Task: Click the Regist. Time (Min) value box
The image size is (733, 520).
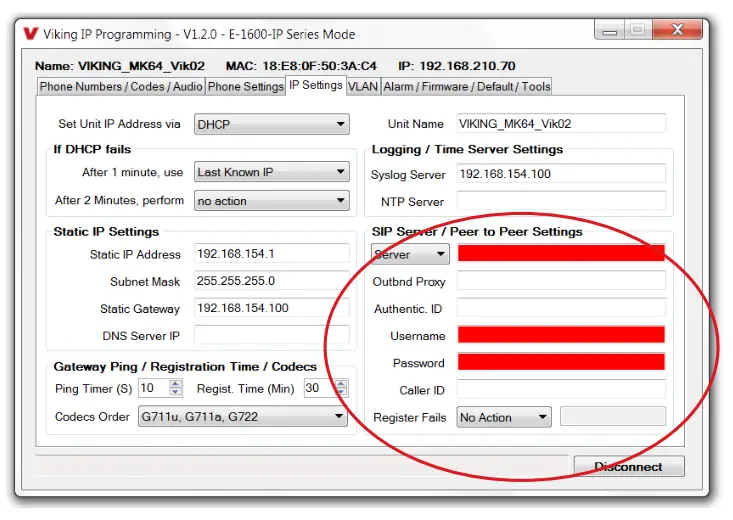Action: pos(320,388)
